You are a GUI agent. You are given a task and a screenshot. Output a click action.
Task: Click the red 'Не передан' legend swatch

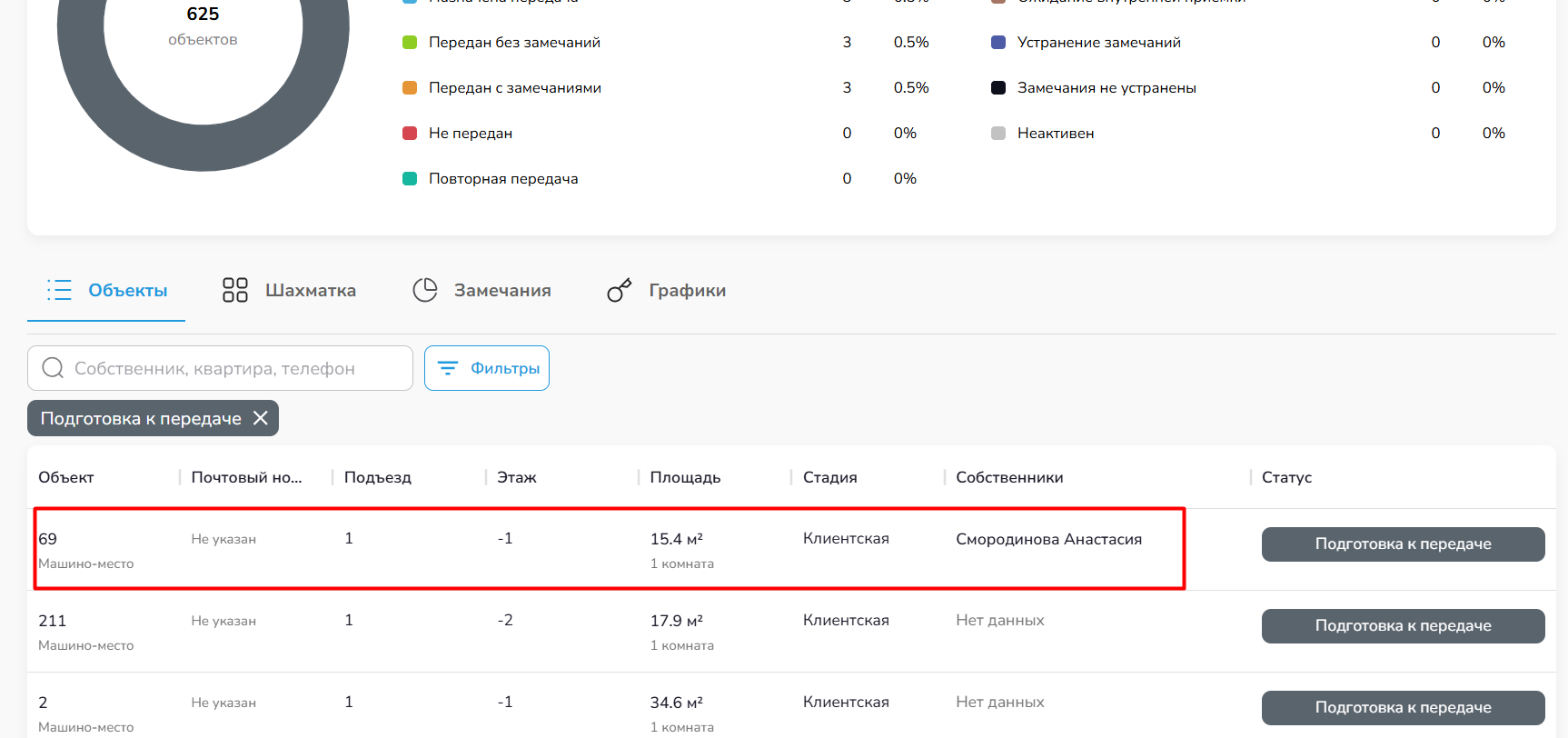click(x=410, y=134)
